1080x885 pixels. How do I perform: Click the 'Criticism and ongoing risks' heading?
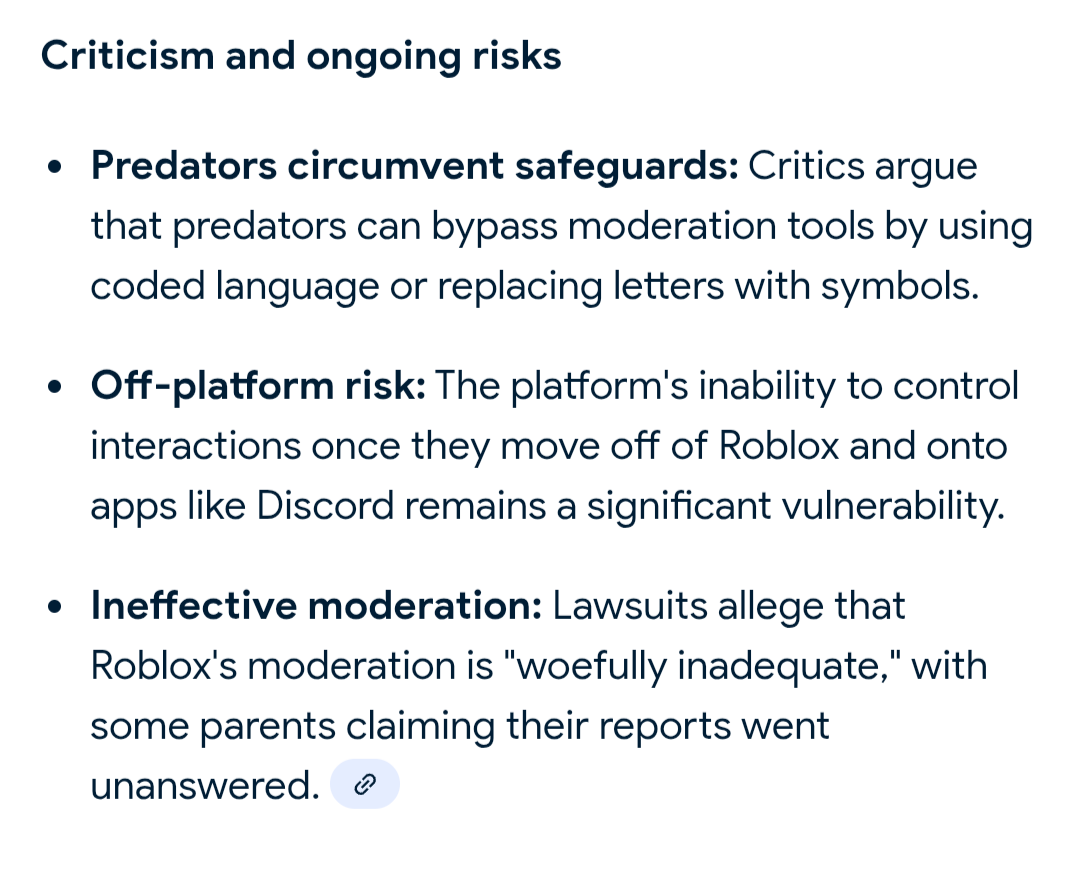(x=300, y=55)
